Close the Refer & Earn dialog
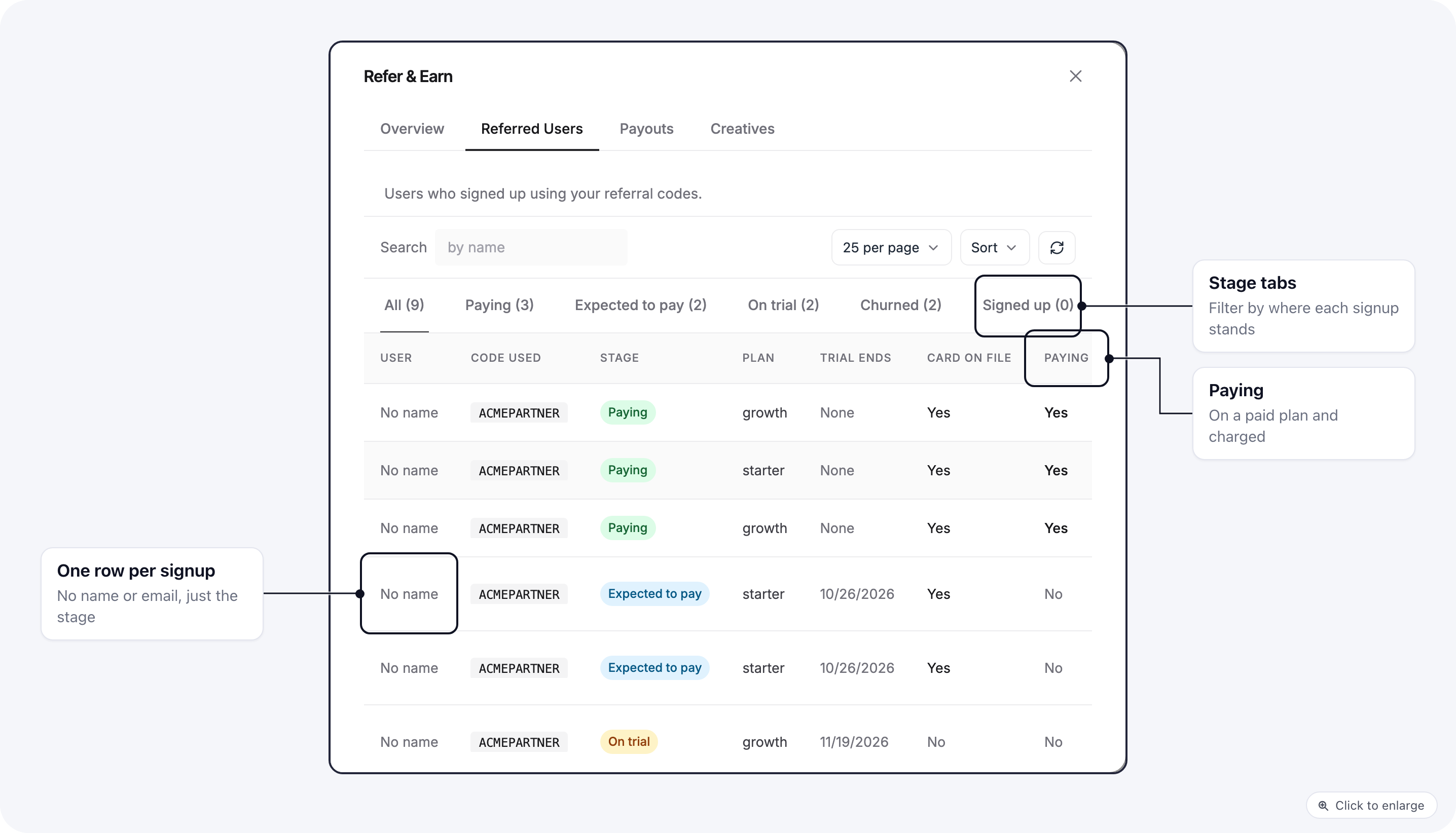Image resolution: width=1456 pixels, height=833 pixels. point(1075,76)
